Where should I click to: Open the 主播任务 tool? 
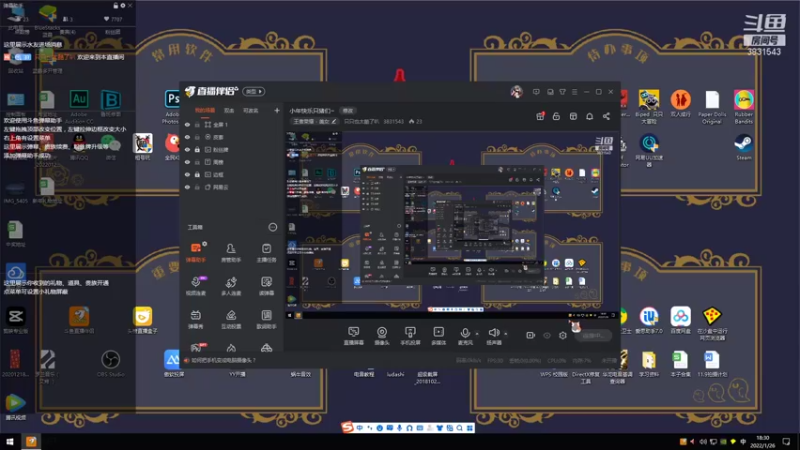pos(266,253)
